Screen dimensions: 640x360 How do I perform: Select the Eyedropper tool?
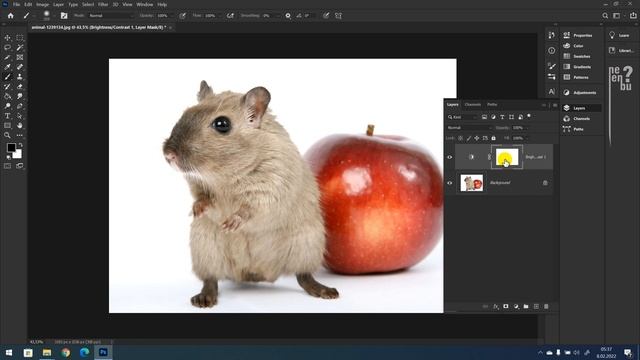(7, 67)
